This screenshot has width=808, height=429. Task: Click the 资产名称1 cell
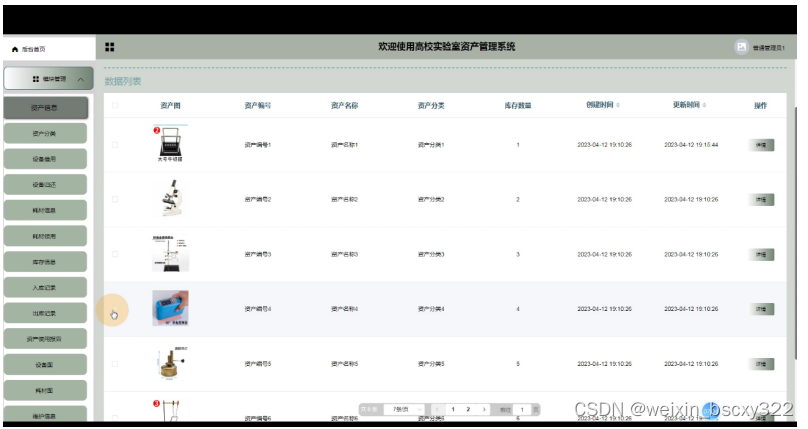344,145
